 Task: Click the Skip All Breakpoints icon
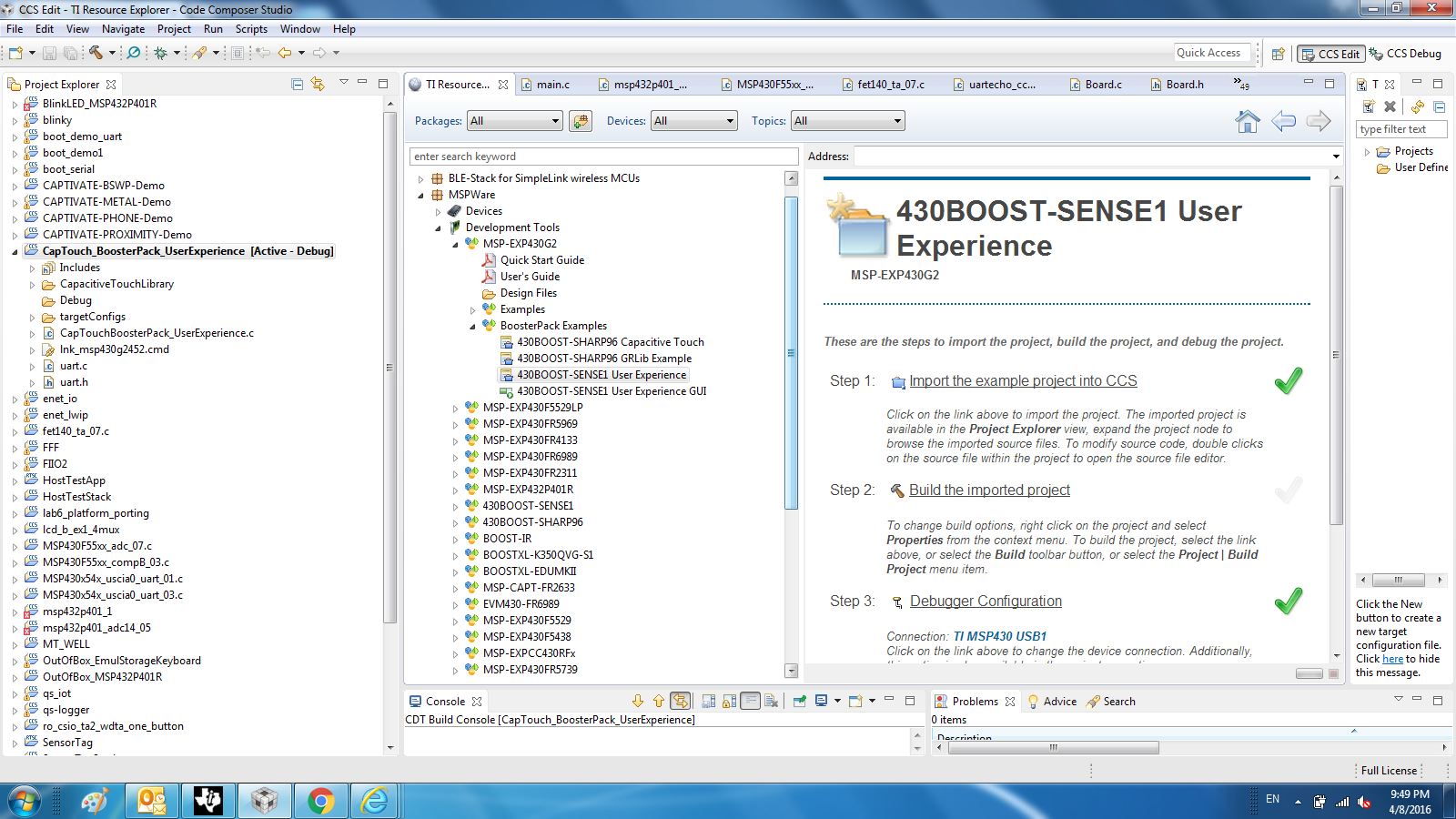click(x=133, y=53)
